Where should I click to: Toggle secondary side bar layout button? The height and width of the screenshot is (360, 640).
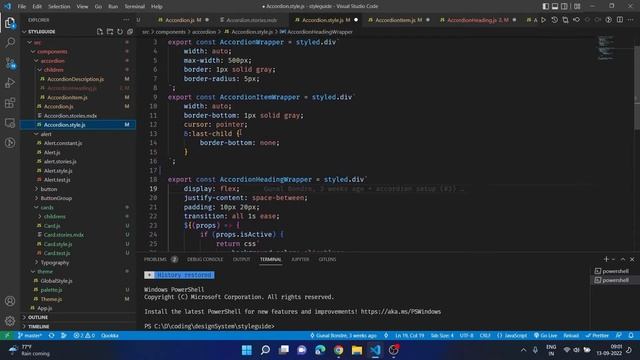564,6
